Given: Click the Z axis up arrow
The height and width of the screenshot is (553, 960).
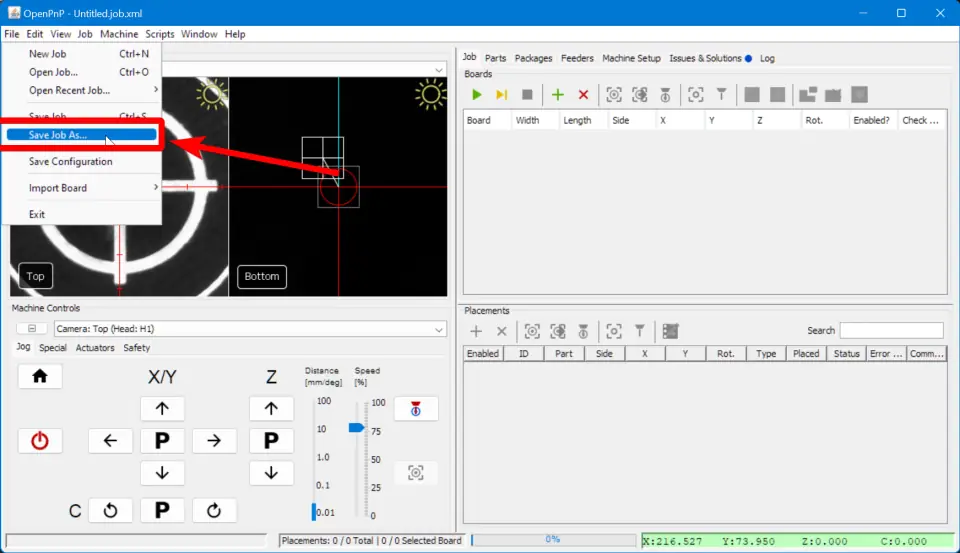Looking at the screenshot, I should (271, 408).
